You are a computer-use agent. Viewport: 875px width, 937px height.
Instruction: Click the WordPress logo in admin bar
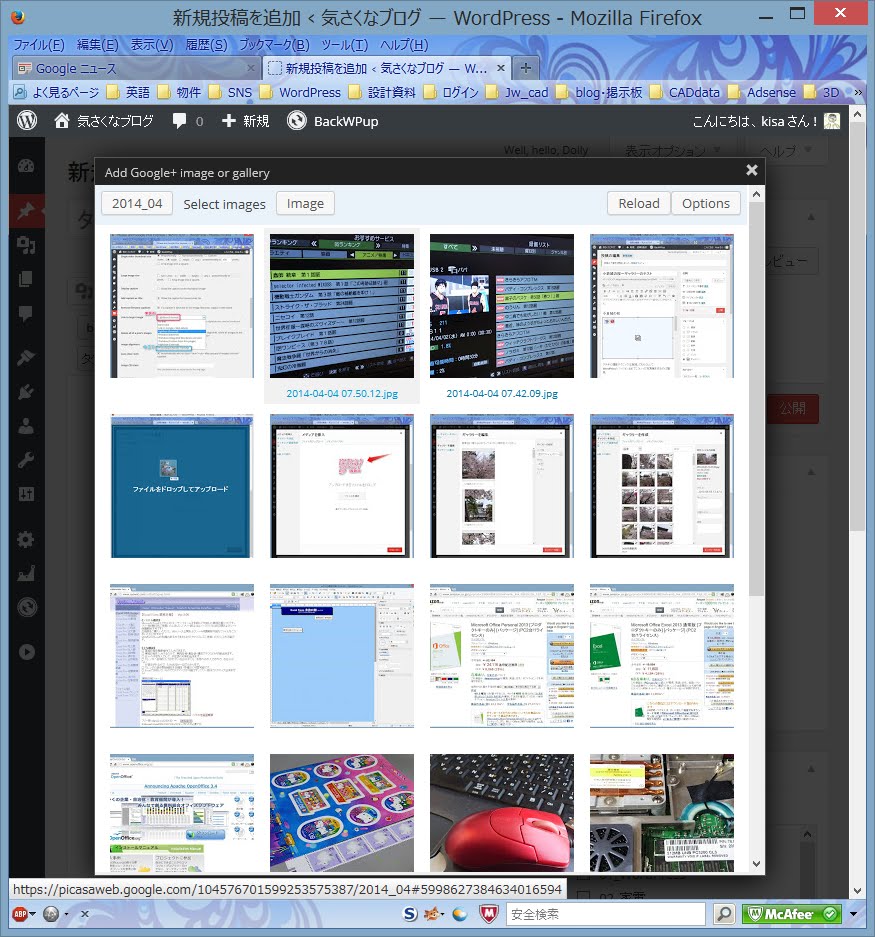27,121
